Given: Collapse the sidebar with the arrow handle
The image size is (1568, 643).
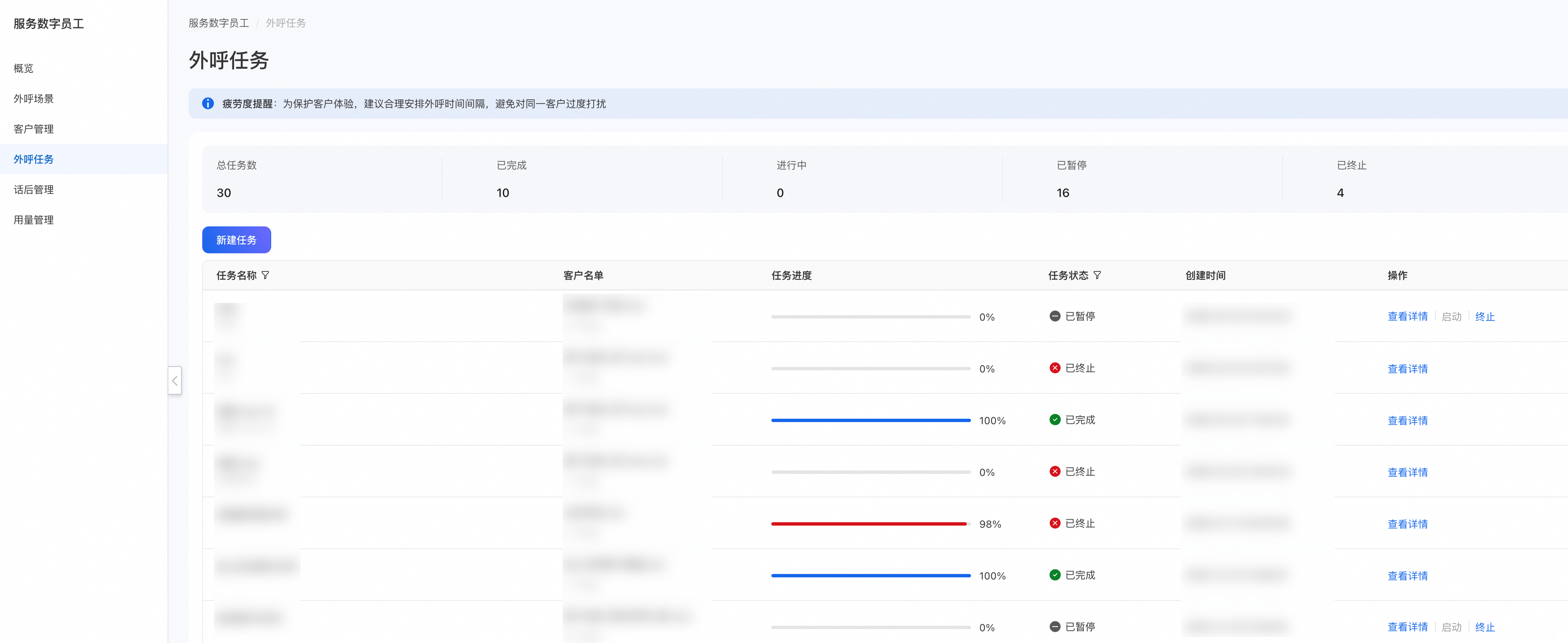Looking at the screenshot, I should tap(175, 381).
